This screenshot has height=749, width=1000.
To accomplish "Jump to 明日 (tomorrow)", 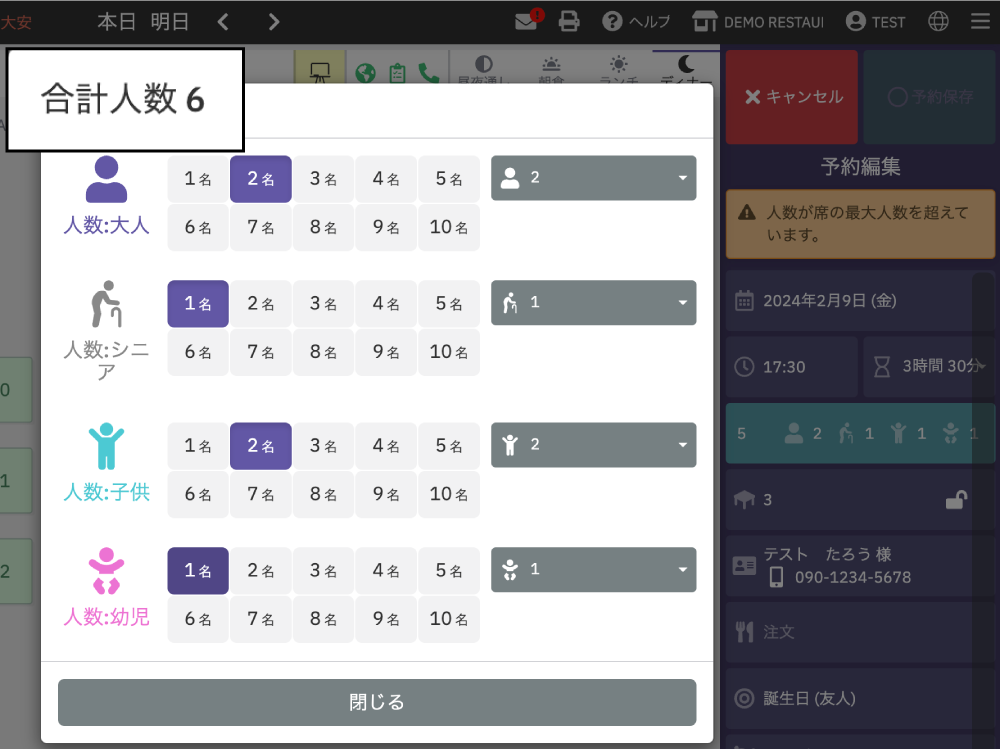I will click(170, 22).
